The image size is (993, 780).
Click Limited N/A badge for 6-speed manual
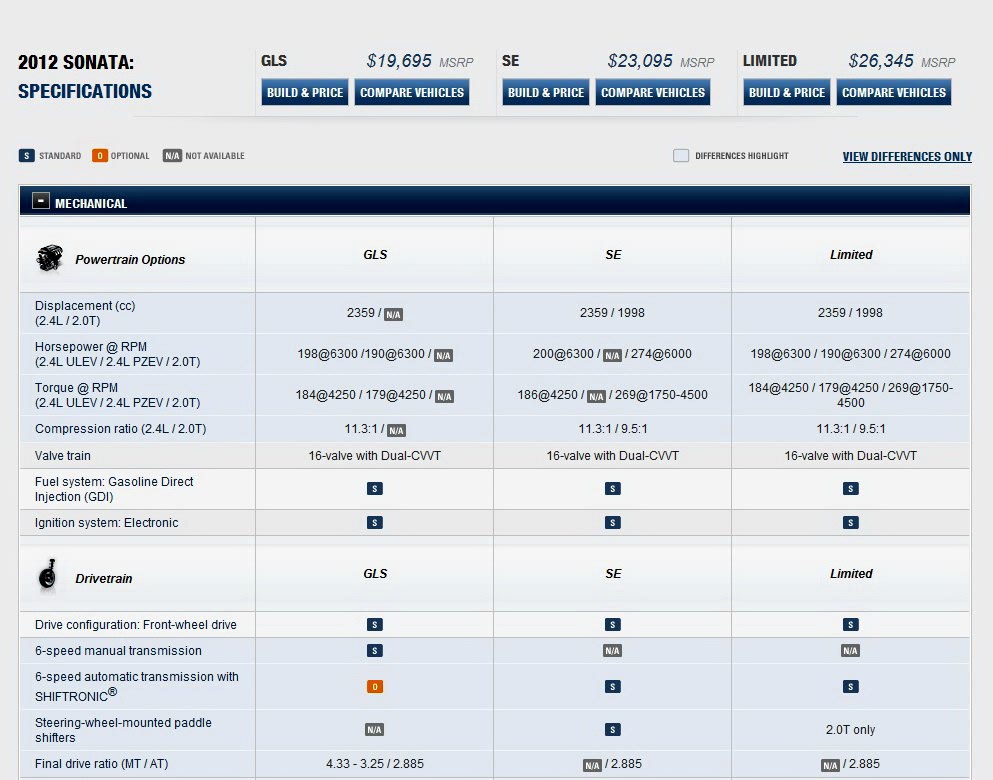click(851, 651)
